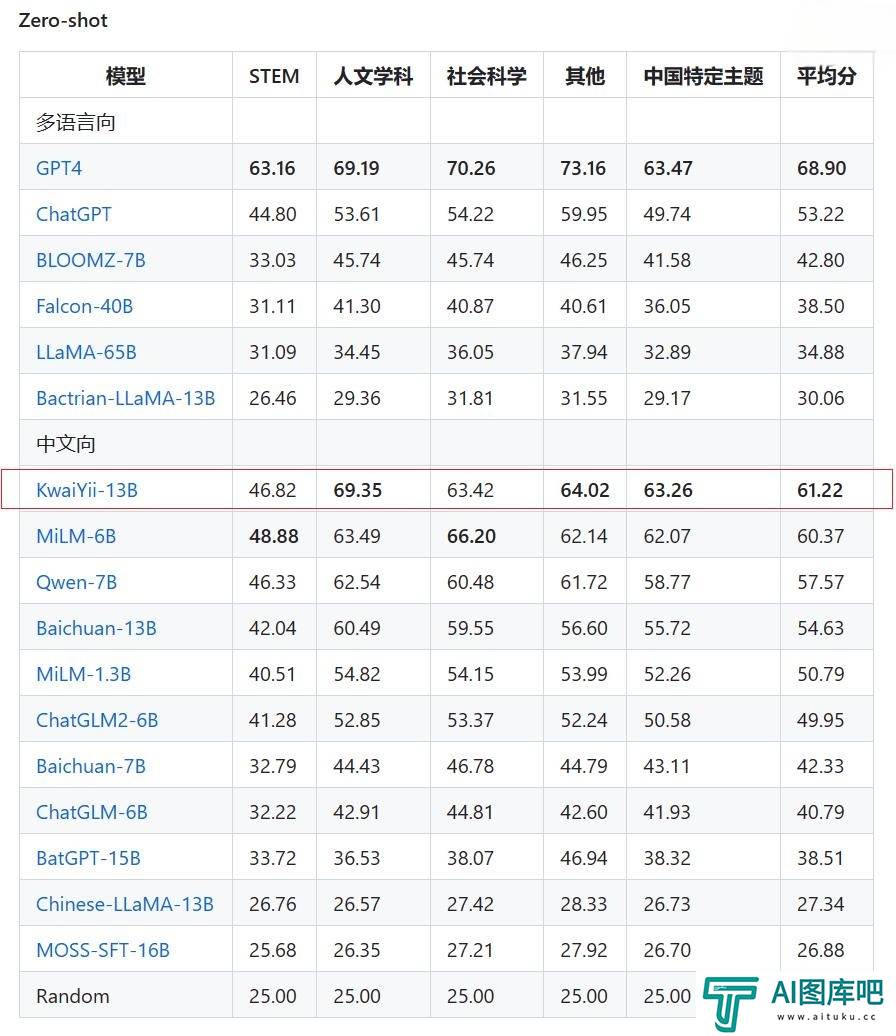
Task: Click the 平均分 column header
Action: (826, 76)
